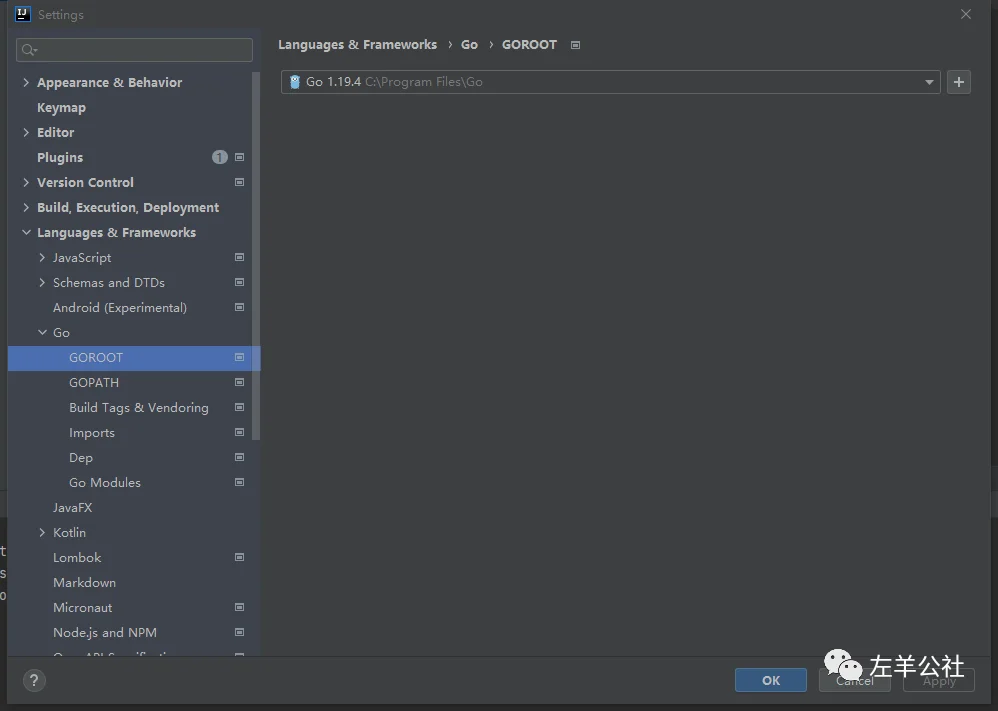The height and width of the screenshot is (711, 998).
Task: Collapse the Go settings tree node
Action: click(42, 332)
